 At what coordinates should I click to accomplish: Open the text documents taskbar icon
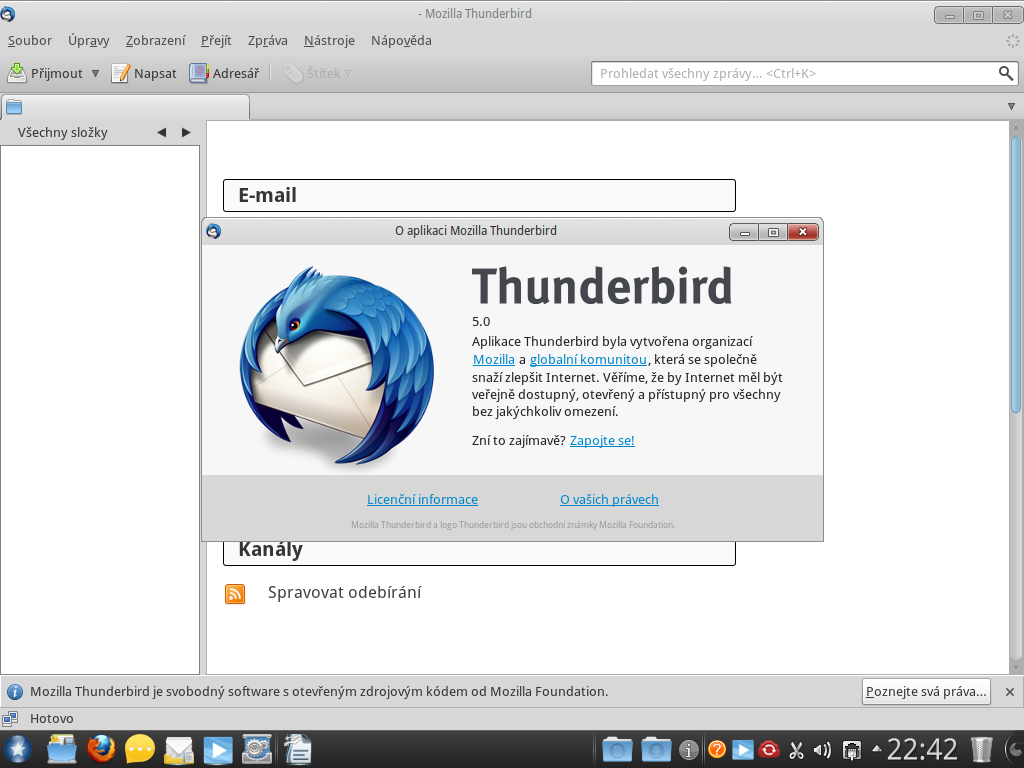tap(298, 750)
